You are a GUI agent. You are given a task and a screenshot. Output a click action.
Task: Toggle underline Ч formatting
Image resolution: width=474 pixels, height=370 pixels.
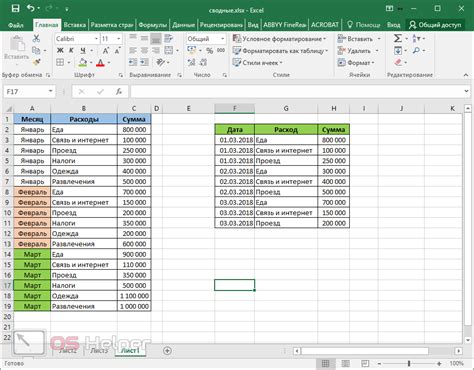pyautogui.click(x=83, y=51)
